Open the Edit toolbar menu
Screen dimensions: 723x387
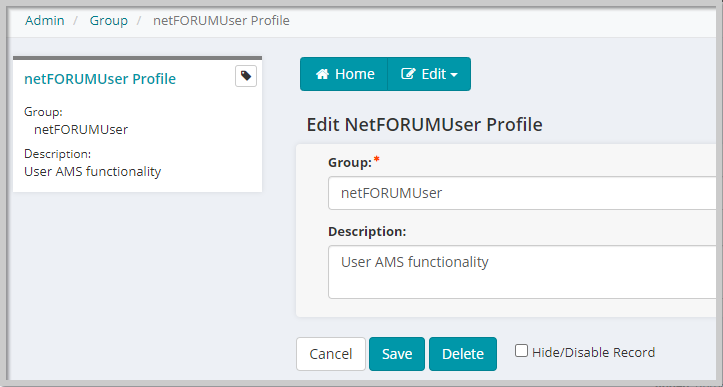pyautogui.click(x=429, y=74)
